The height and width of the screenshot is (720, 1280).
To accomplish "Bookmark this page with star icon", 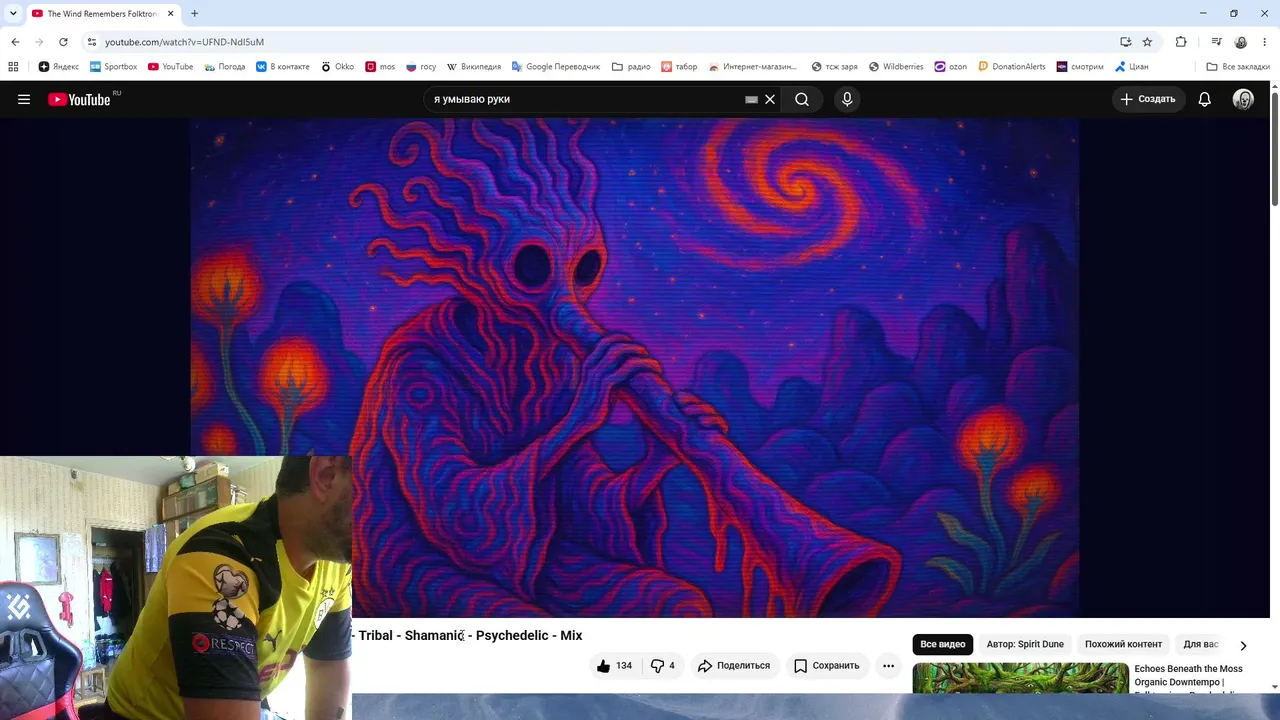I will tap(1147, 42).
